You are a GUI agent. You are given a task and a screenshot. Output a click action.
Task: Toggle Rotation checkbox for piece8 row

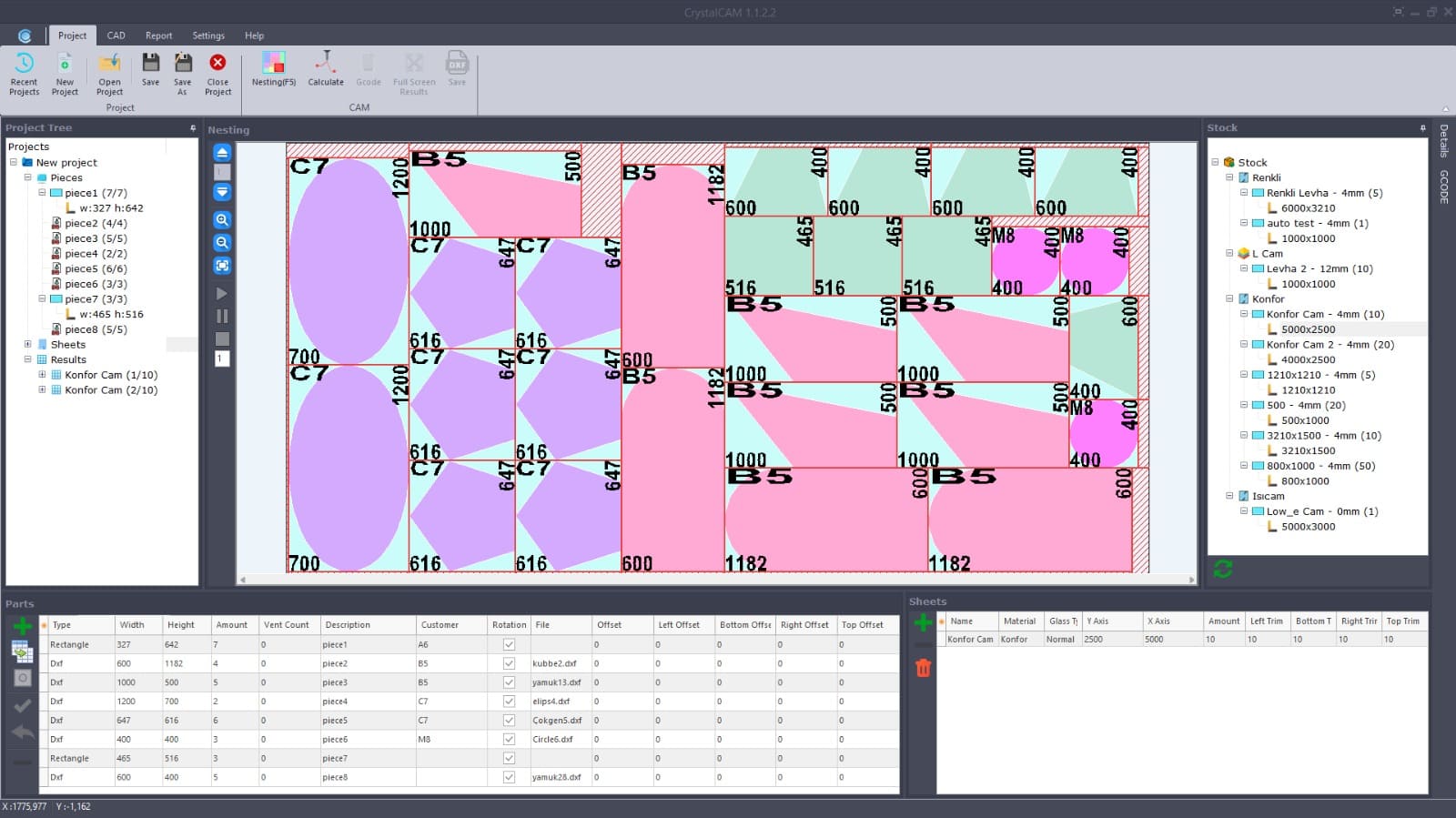(x=509, y=777)
